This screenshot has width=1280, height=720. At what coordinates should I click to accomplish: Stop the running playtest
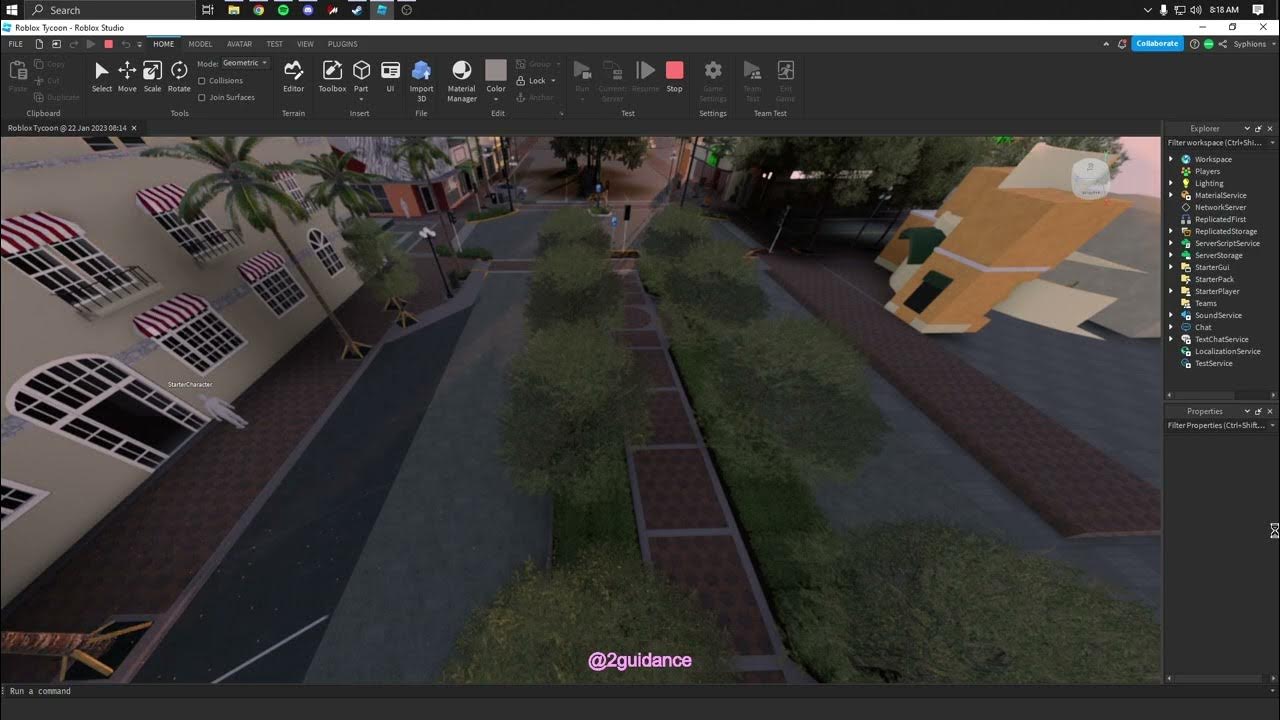pos(675,77)
